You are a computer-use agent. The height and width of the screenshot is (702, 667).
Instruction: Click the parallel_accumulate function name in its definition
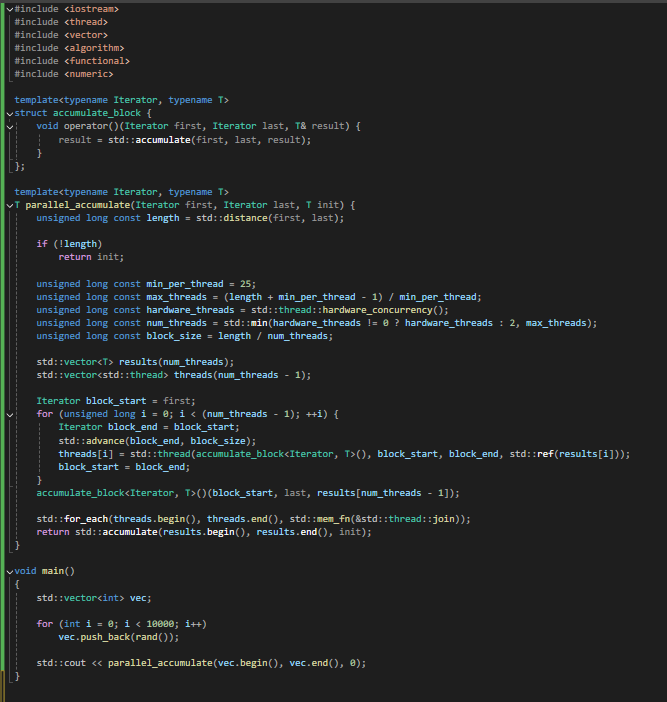tap(77, 205)
